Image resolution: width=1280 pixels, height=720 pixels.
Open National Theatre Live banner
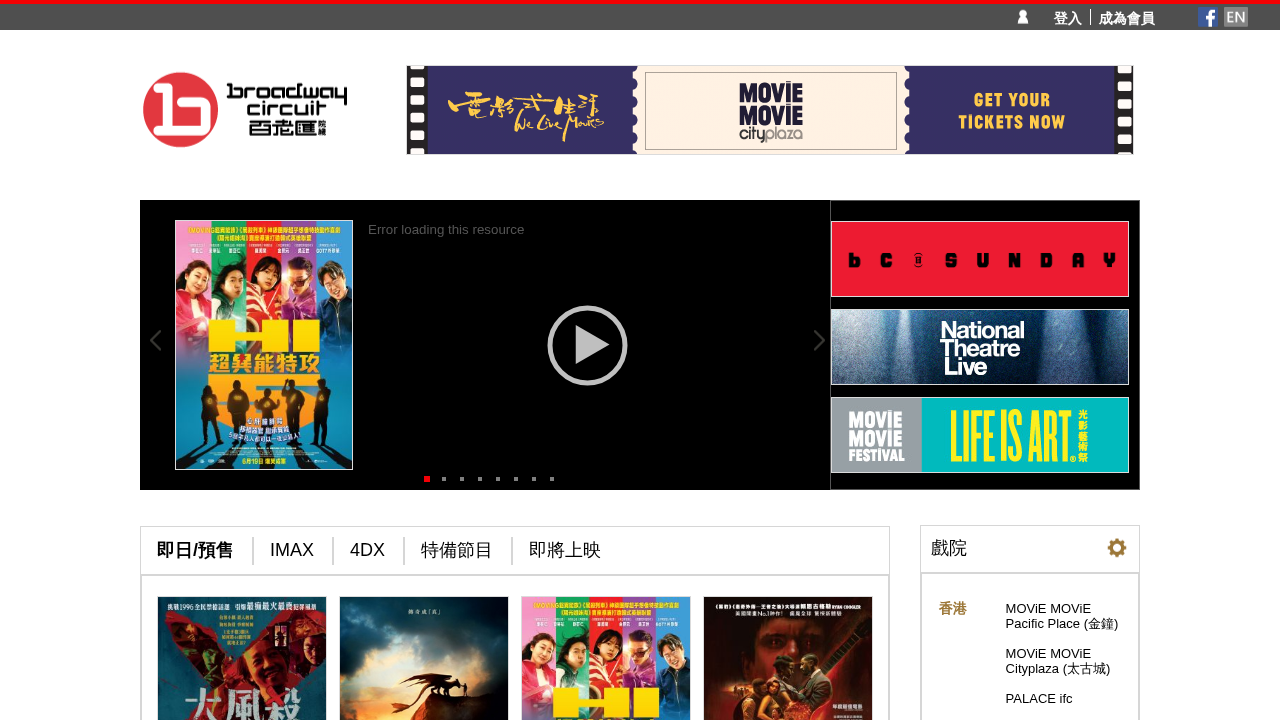click(x=980, y=347)
